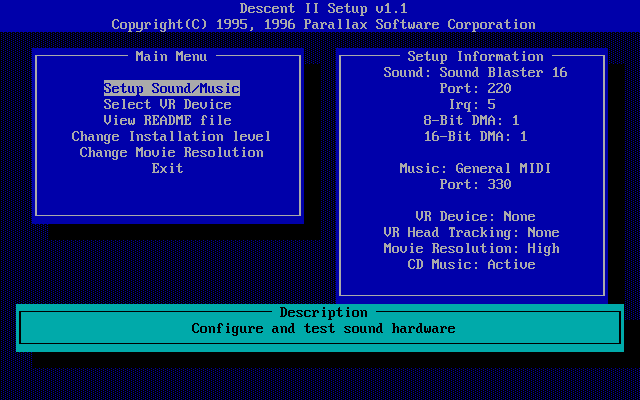Select Change Installation level
This screenshot has width=640, height=400.
point(171,136)
